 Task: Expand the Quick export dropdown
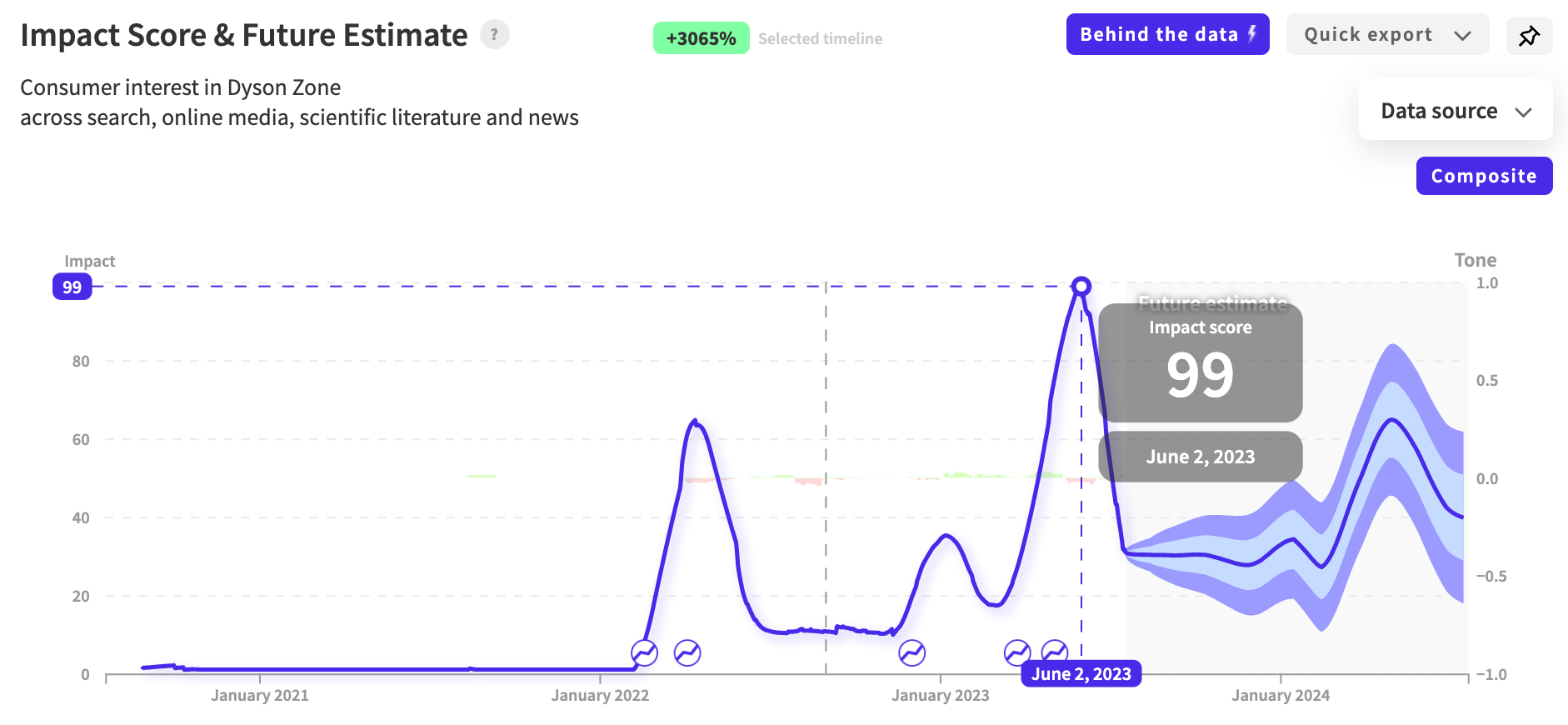1387,34
